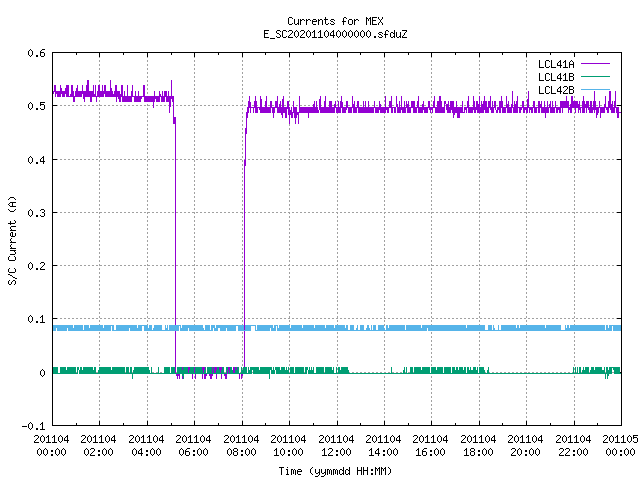Click the 0.3 y-axis tick label
This screenshot has height=480, width=640.
pyautogui.click(x=36, y=213)
